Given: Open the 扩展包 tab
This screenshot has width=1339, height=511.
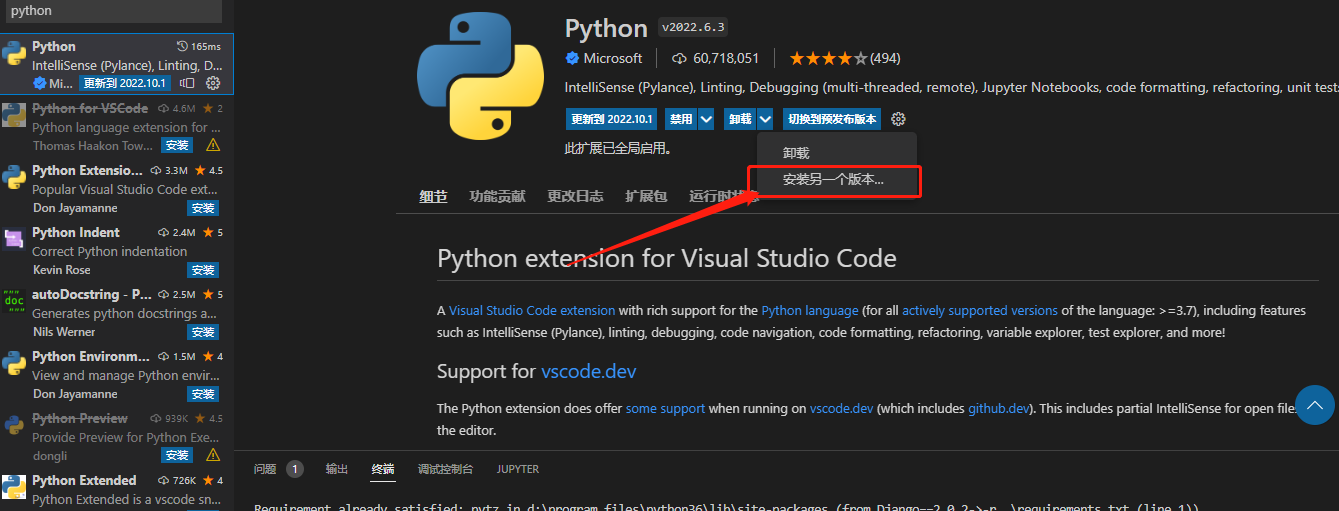Looking at the screenshot, I should pos(646,196).
